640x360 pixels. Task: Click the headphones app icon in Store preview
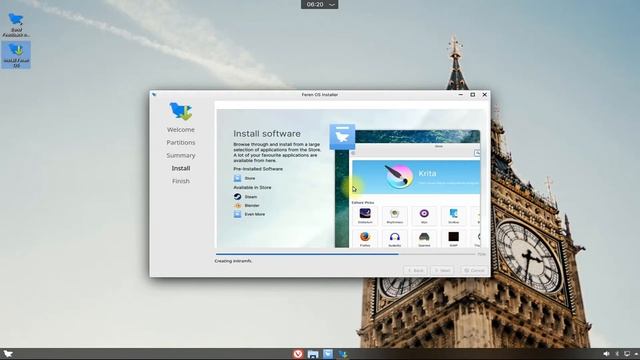(x=395, y=236)
